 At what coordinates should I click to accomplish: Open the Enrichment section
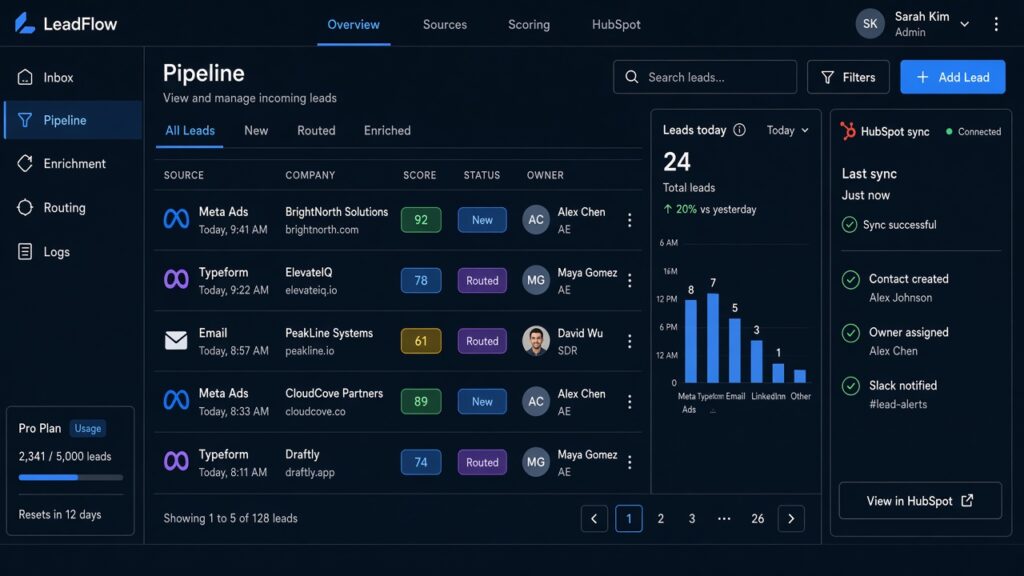coord(72,163)
